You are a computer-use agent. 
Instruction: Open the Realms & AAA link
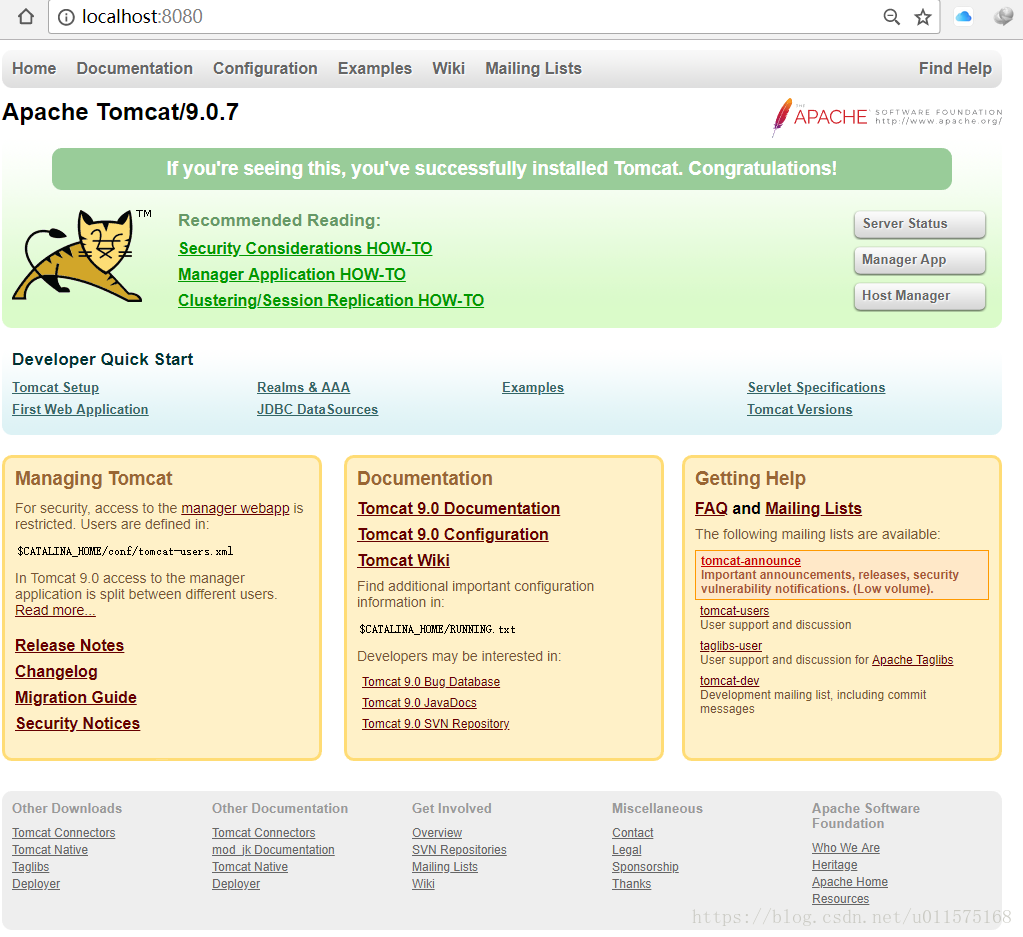[x=303, y=388]
